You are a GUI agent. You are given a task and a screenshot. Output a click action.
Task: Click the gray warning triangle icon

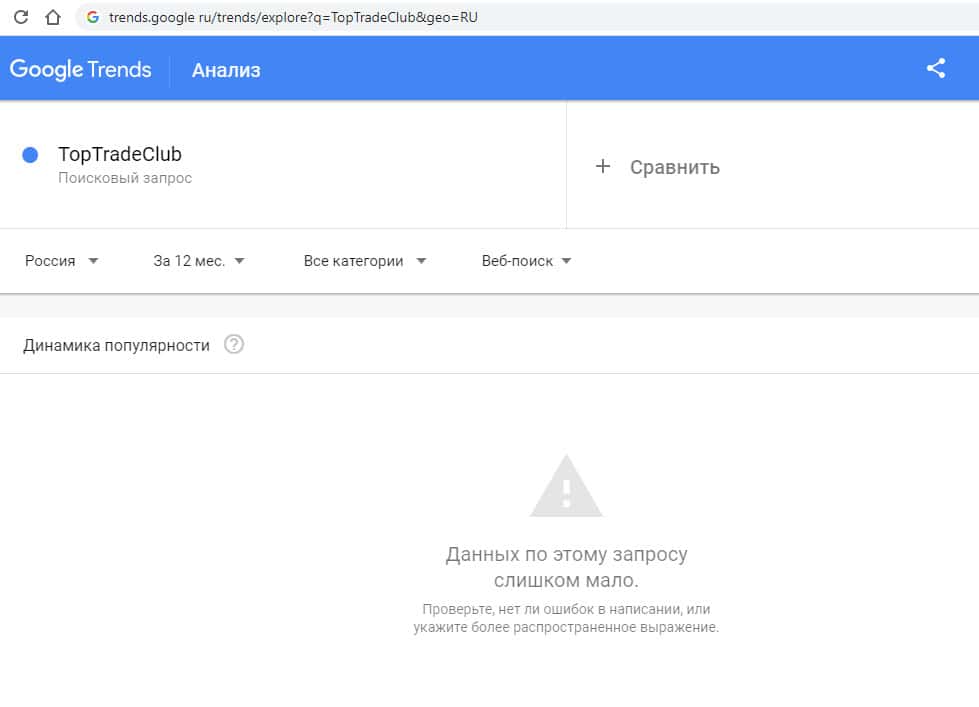coord(566,487)
